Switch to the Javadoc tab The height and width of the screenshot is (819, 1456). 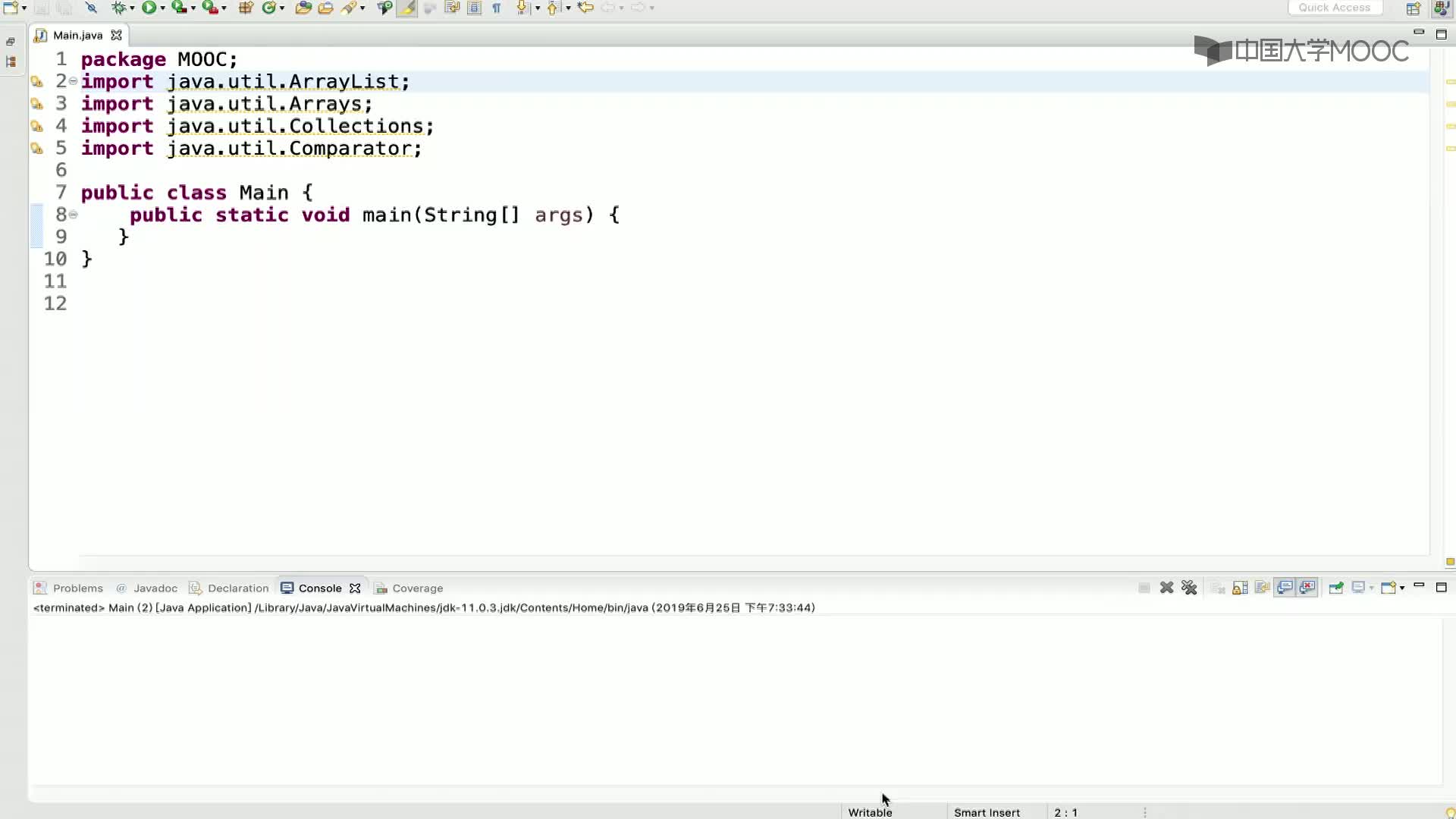pos(146,588)
